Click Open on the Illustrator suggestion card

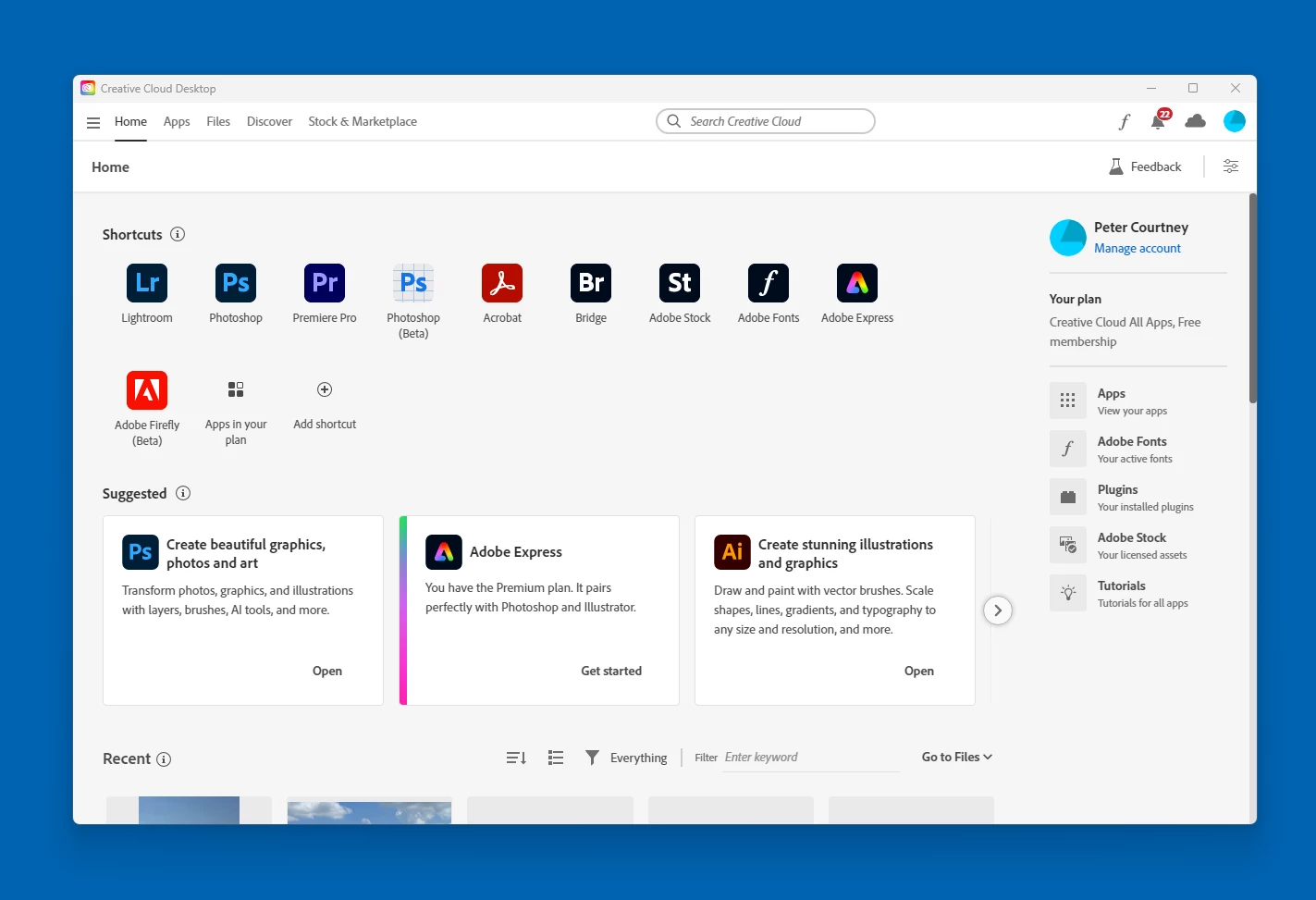coord(919,671)
